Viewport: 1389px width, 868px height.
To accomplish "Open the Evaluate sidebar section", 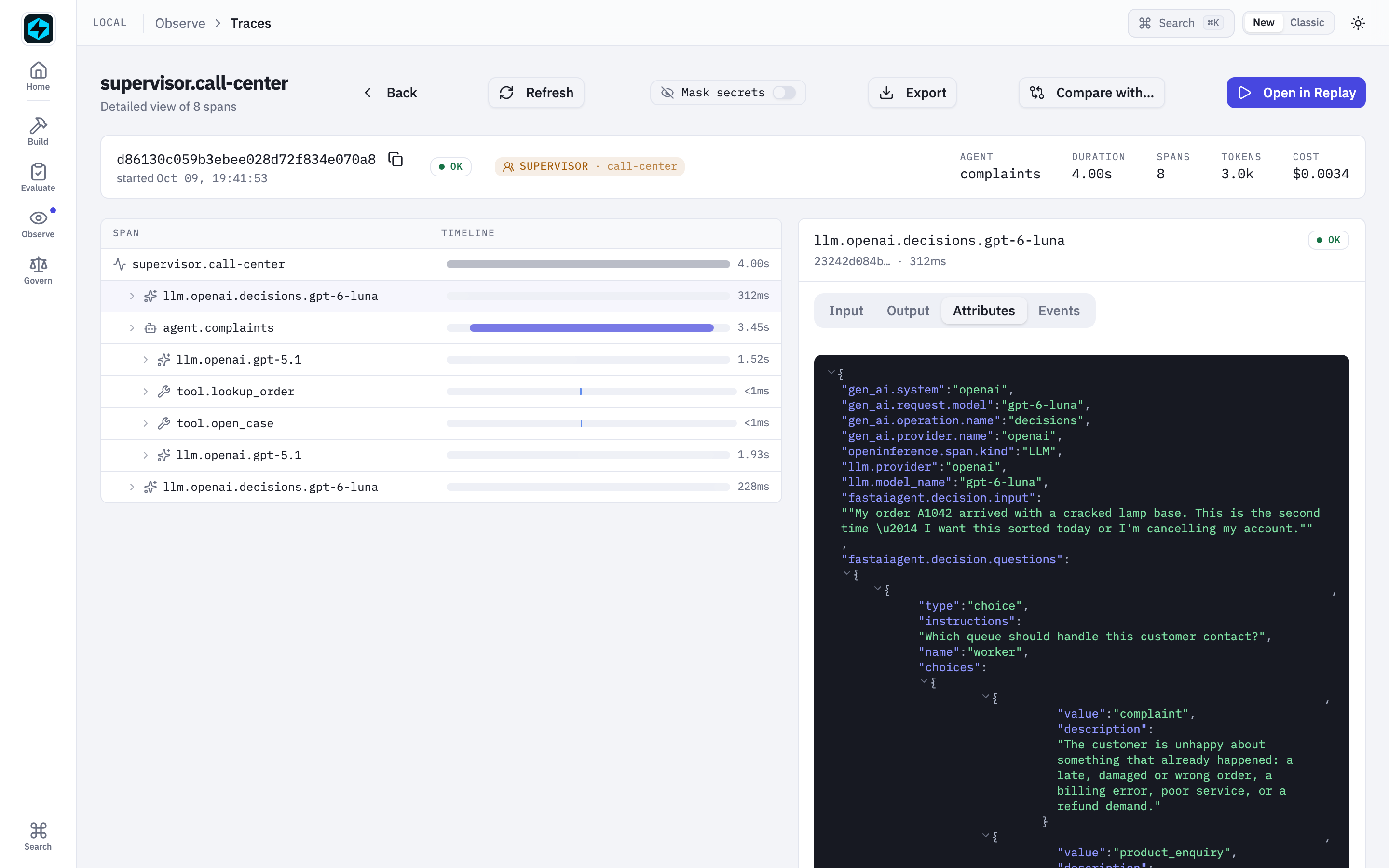I will (x=38, y=177).
